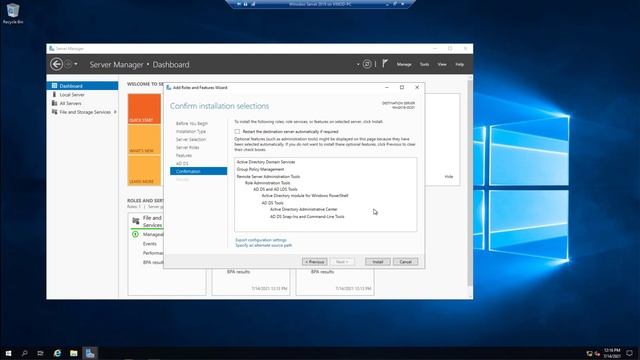
Task: Open the Windows Start menu
Action: (x=8, y=353)
